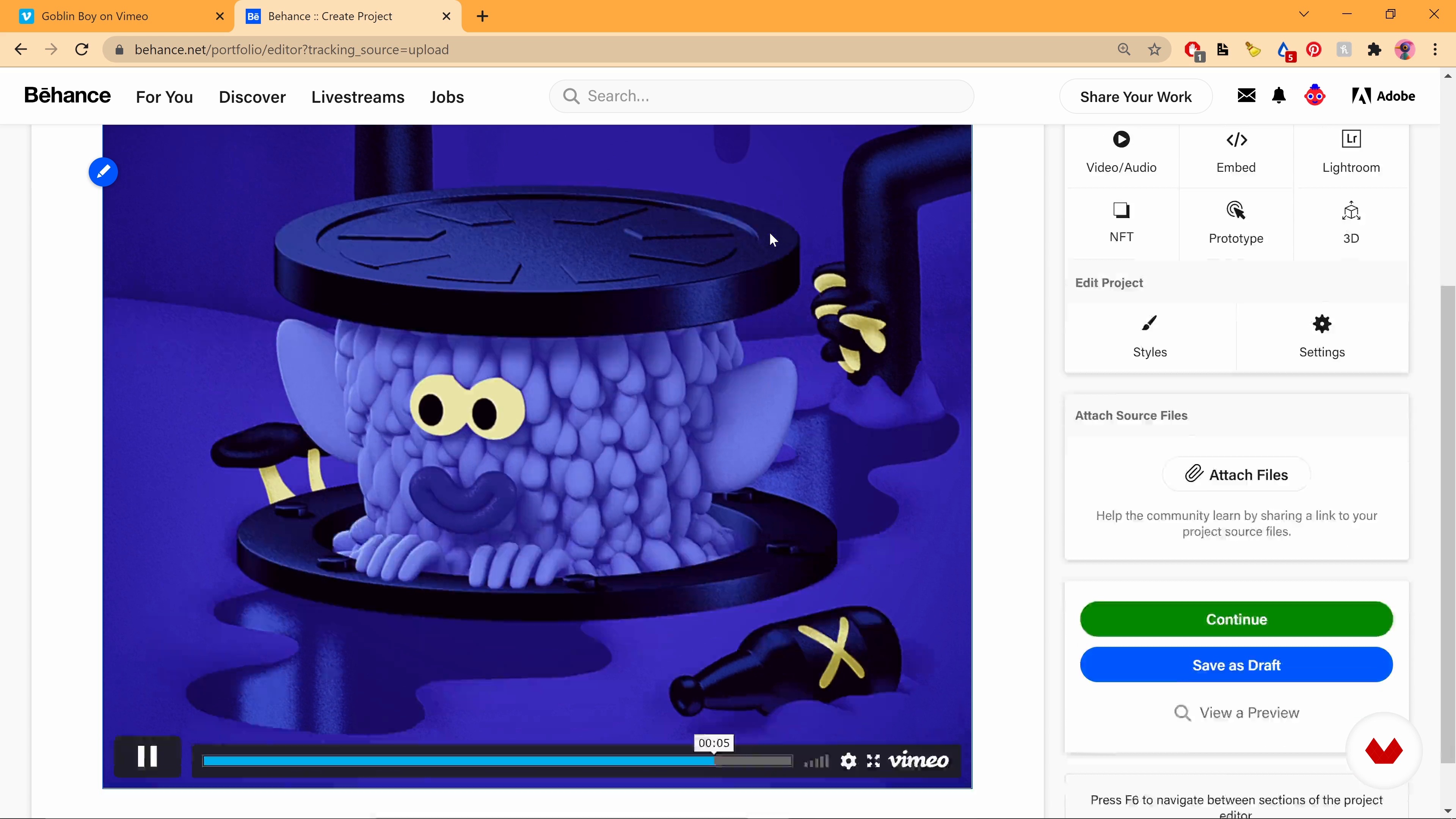Select the 3D content option
This screenshot has height=819, width=1456.
[1350, 222]
